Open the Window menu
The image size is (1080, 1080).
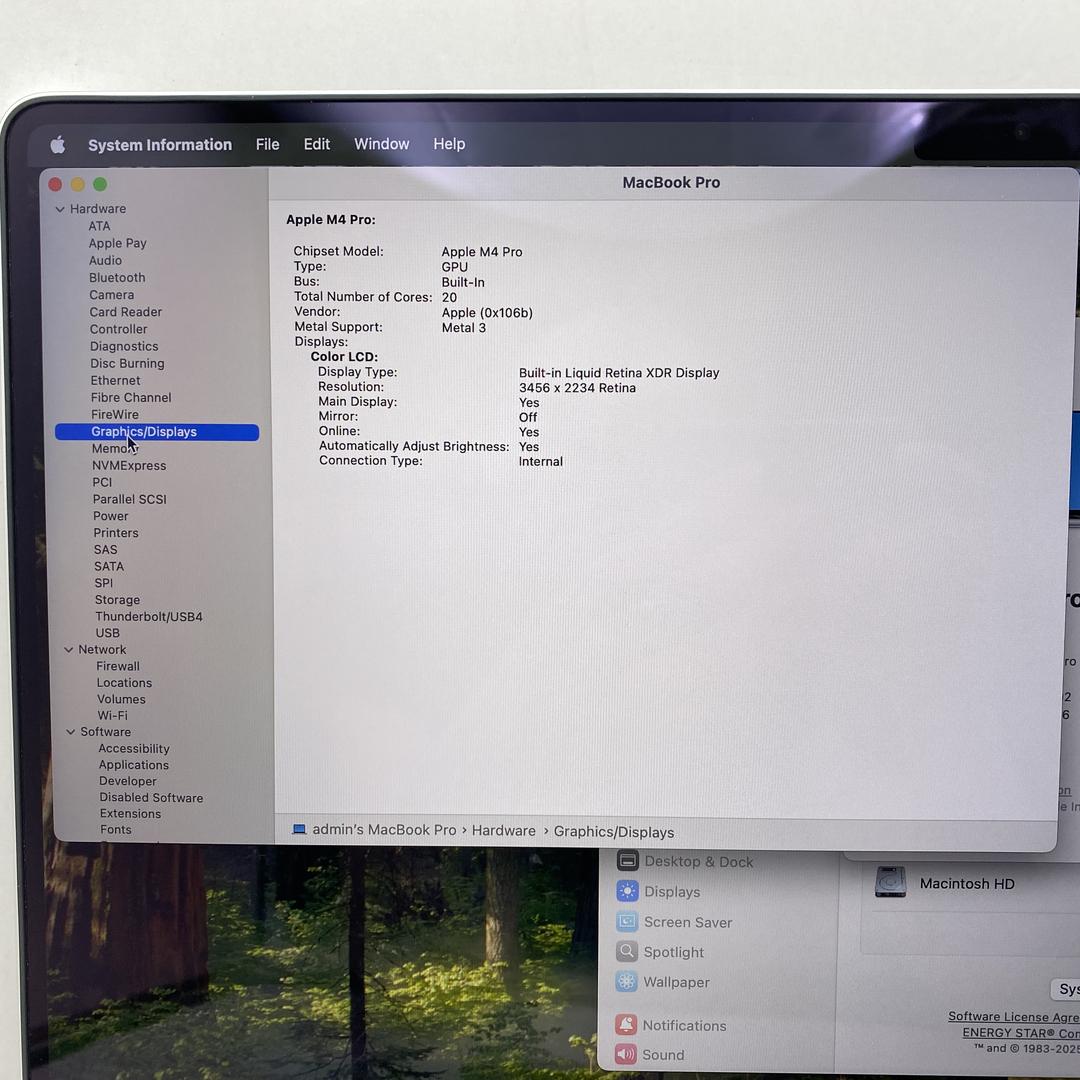click(382, 144)
